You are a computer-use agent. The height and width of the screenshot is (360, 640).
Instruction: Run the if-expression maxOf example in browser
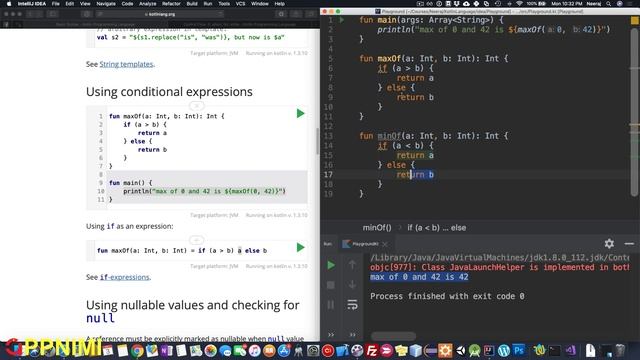coord(300,247)
